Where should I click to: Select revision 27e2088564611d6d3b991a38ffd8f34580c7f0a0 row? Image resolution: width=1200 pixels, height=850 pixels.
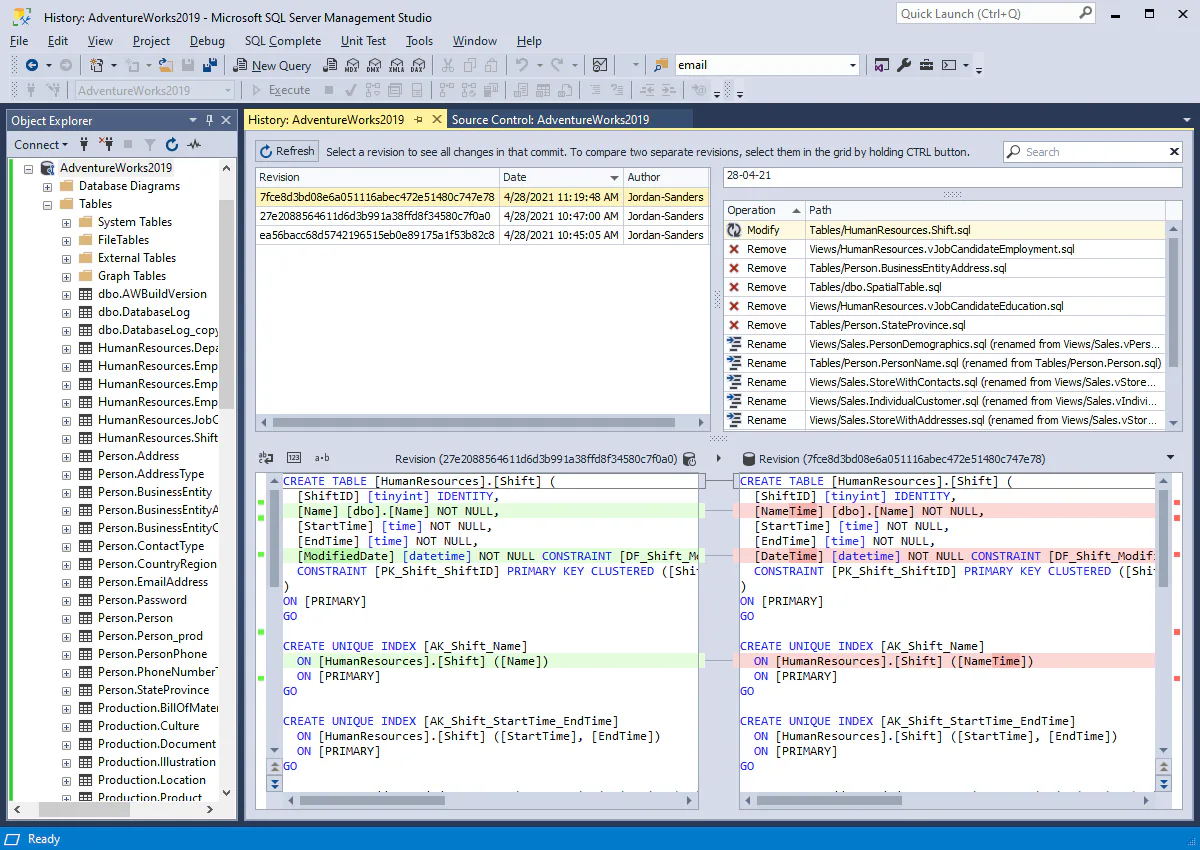click(x=480, y=216)
